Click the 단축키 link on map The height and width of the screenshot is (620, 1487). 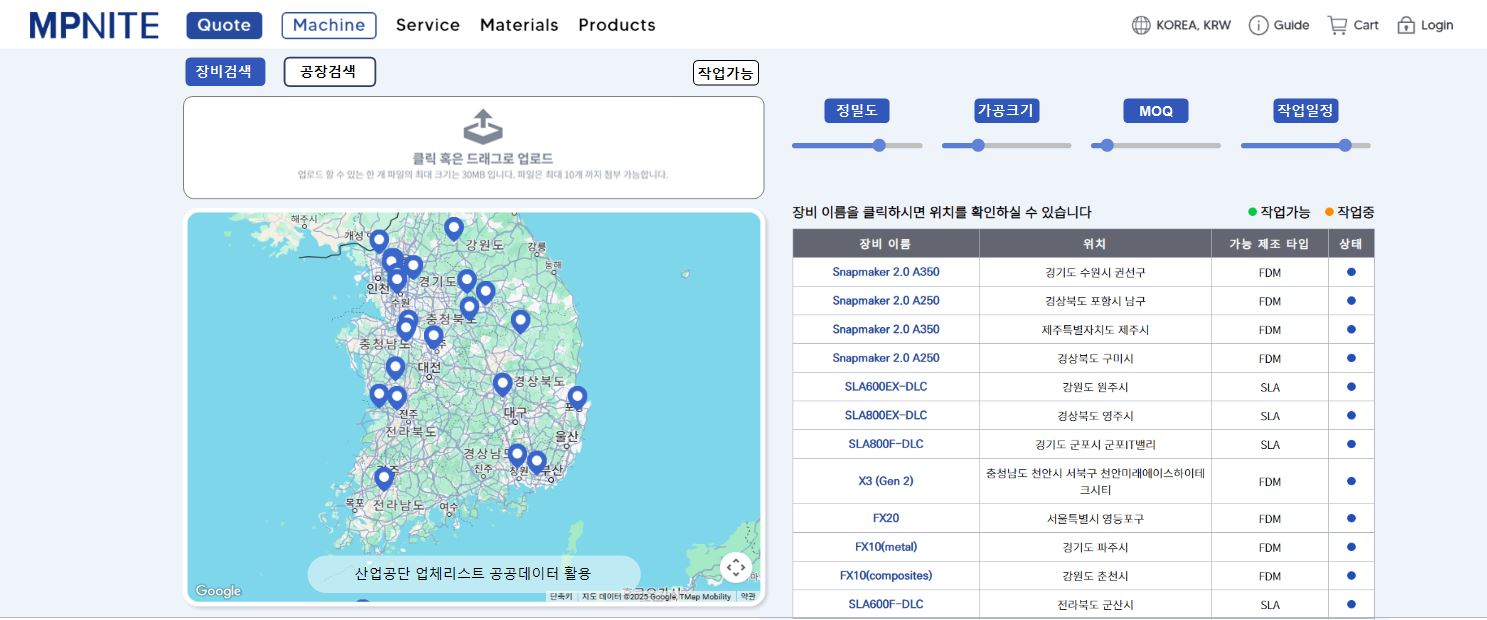[x=562, y=597]
